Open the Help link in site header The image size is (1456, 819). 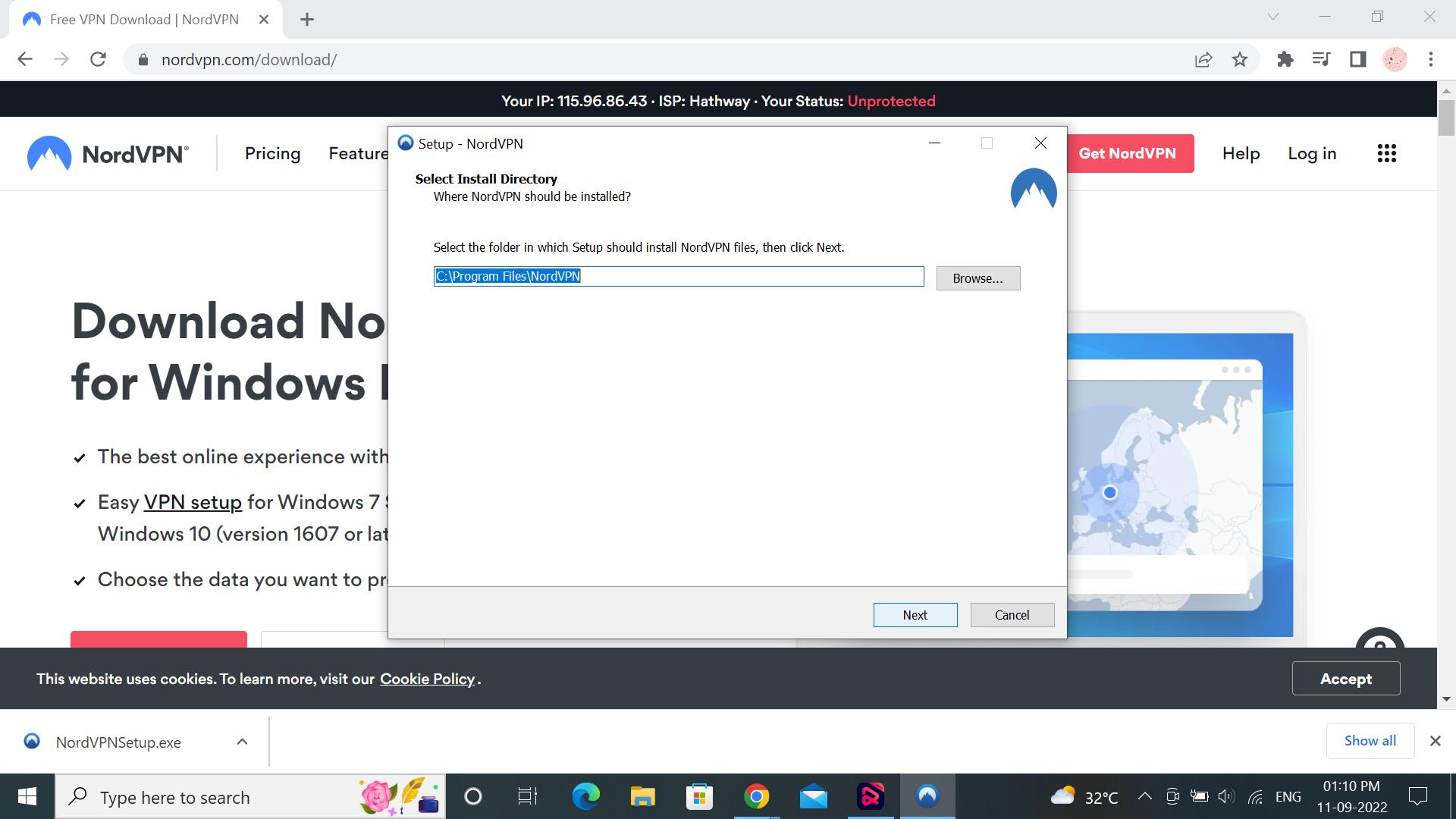(1241, 154)
